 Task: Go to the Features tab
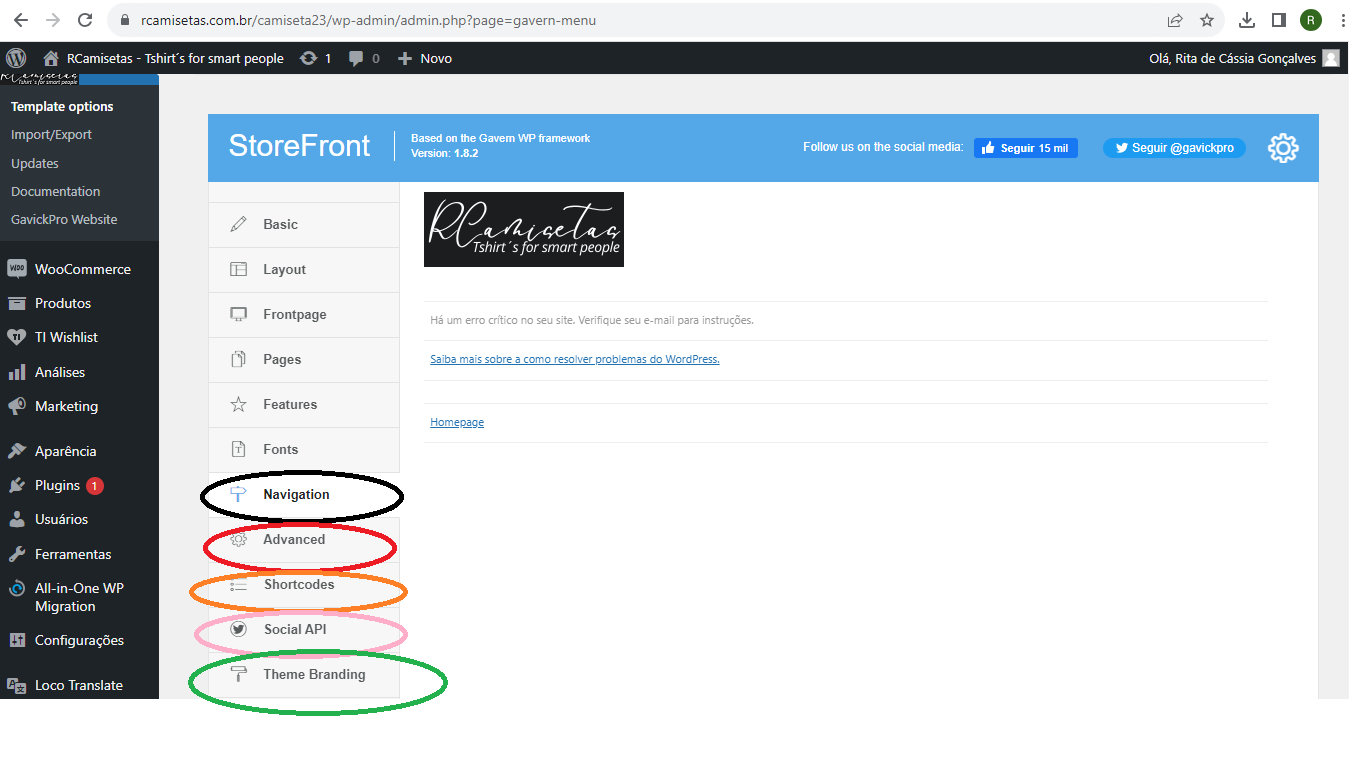click(x=304, y=405)
